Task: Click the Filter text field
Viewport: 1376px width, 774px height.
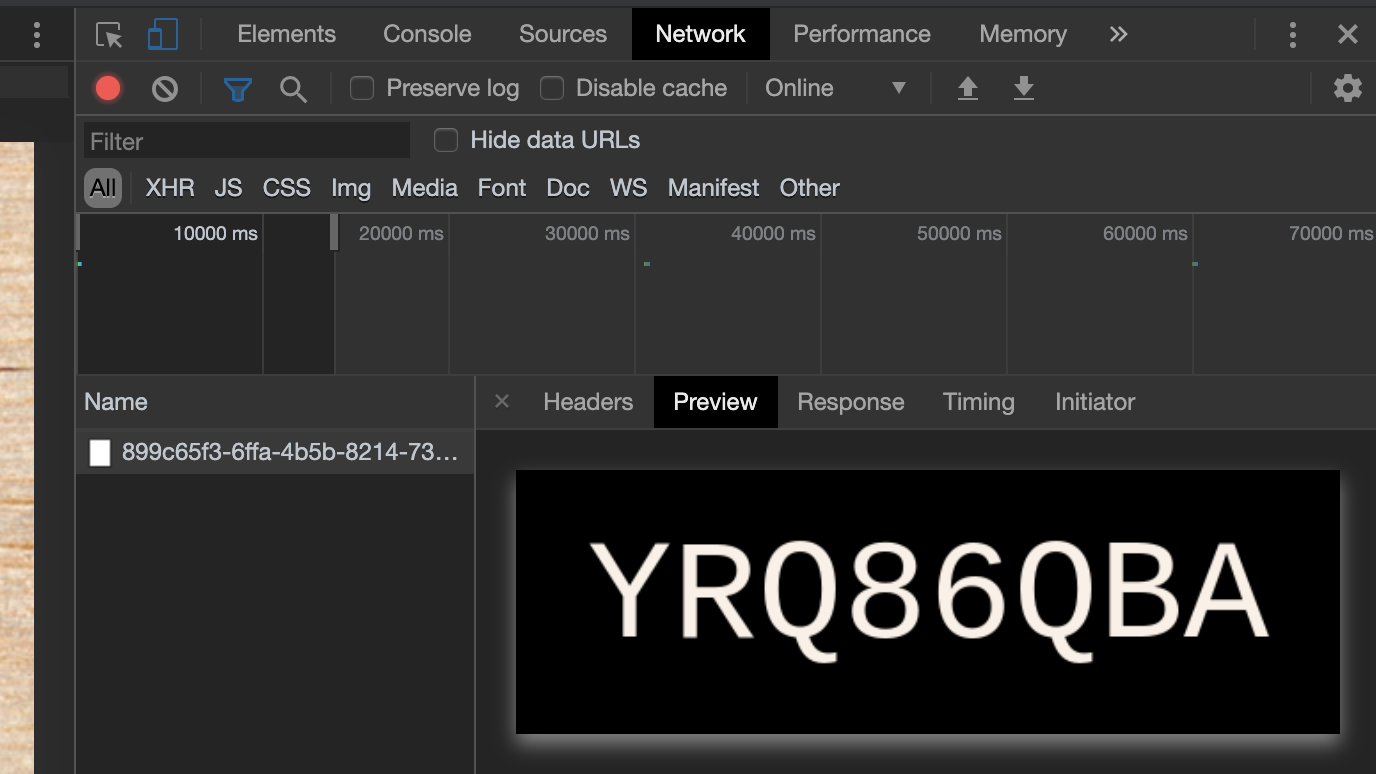Action: pos(247,141)
